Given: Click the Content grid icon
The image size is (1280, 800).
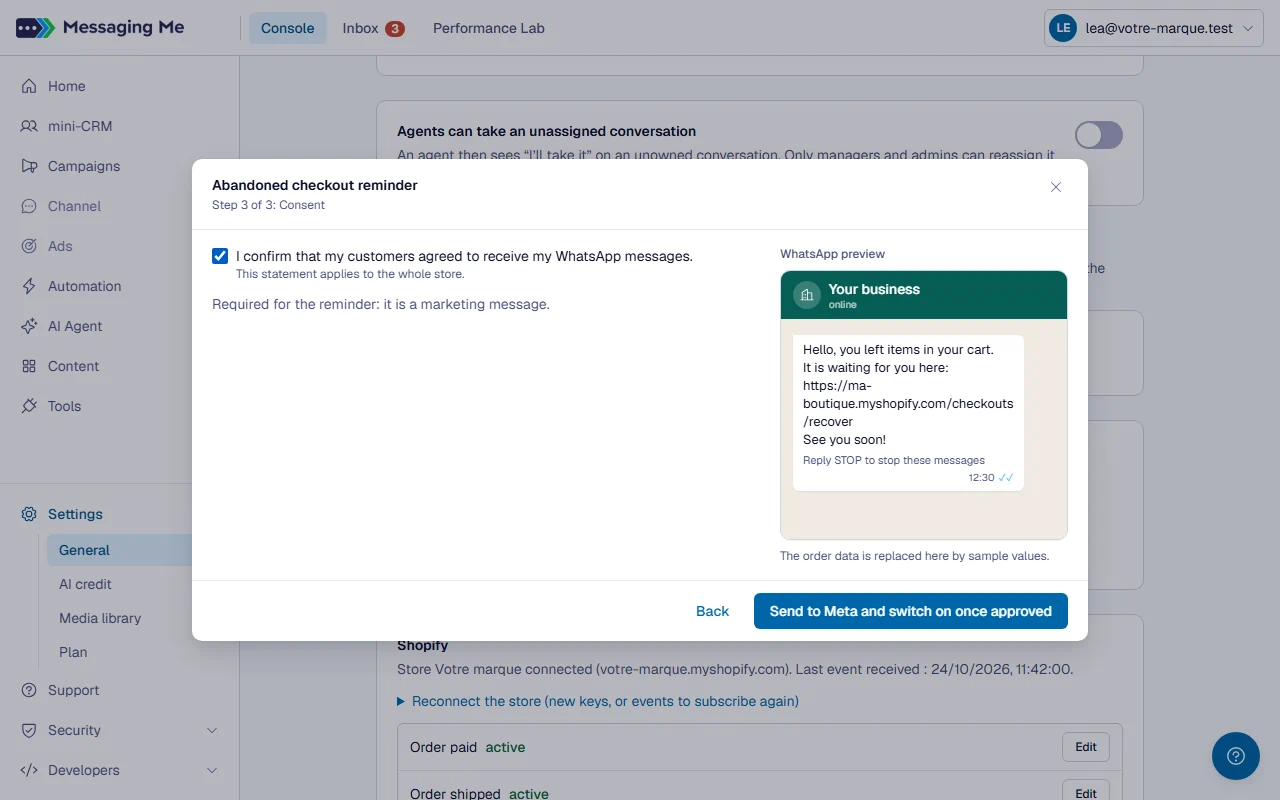Looking at the screenshot, I should [x=29, y=366].
